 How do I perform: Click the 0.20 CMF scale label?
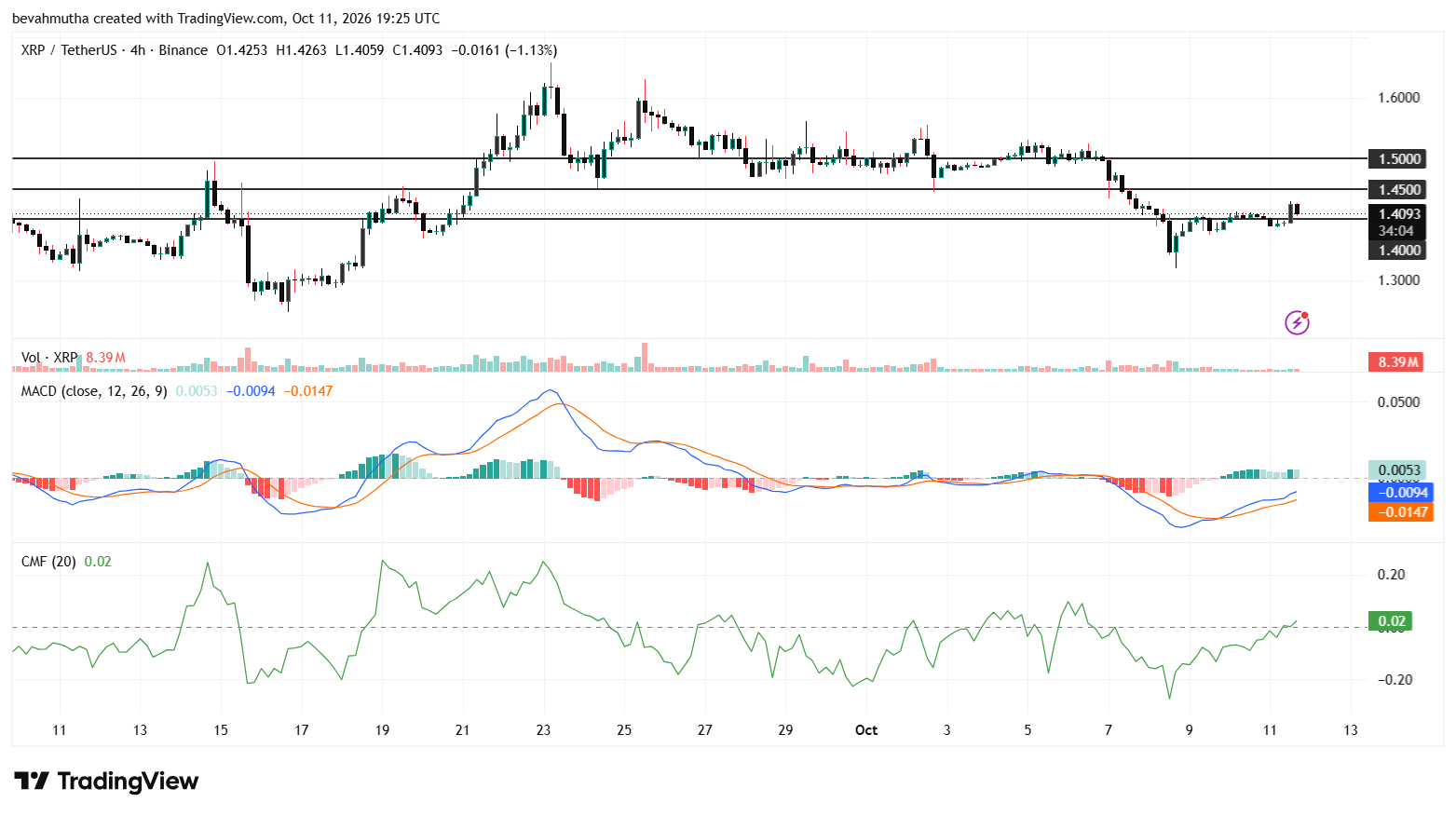pyautogui.click(x=1392, y=575)
